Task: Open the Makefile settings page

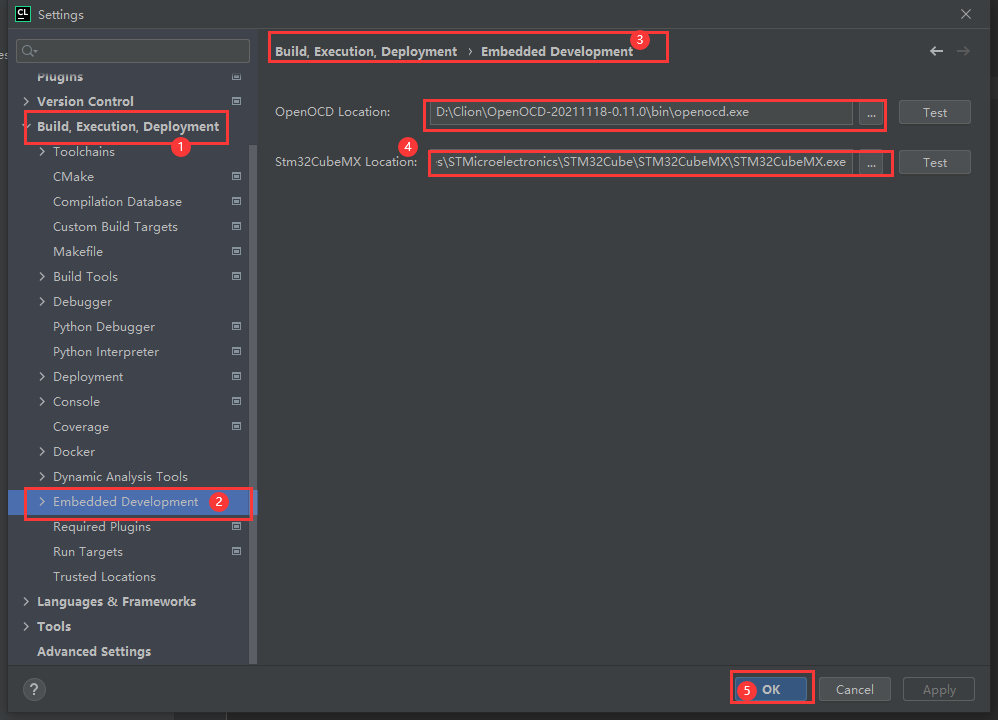Action: coord(78,251)
